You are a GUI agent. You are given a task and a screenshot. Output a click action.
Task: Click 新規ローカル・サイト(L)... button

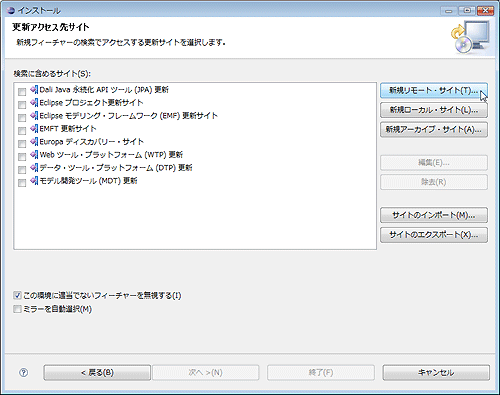coord(434,110)
